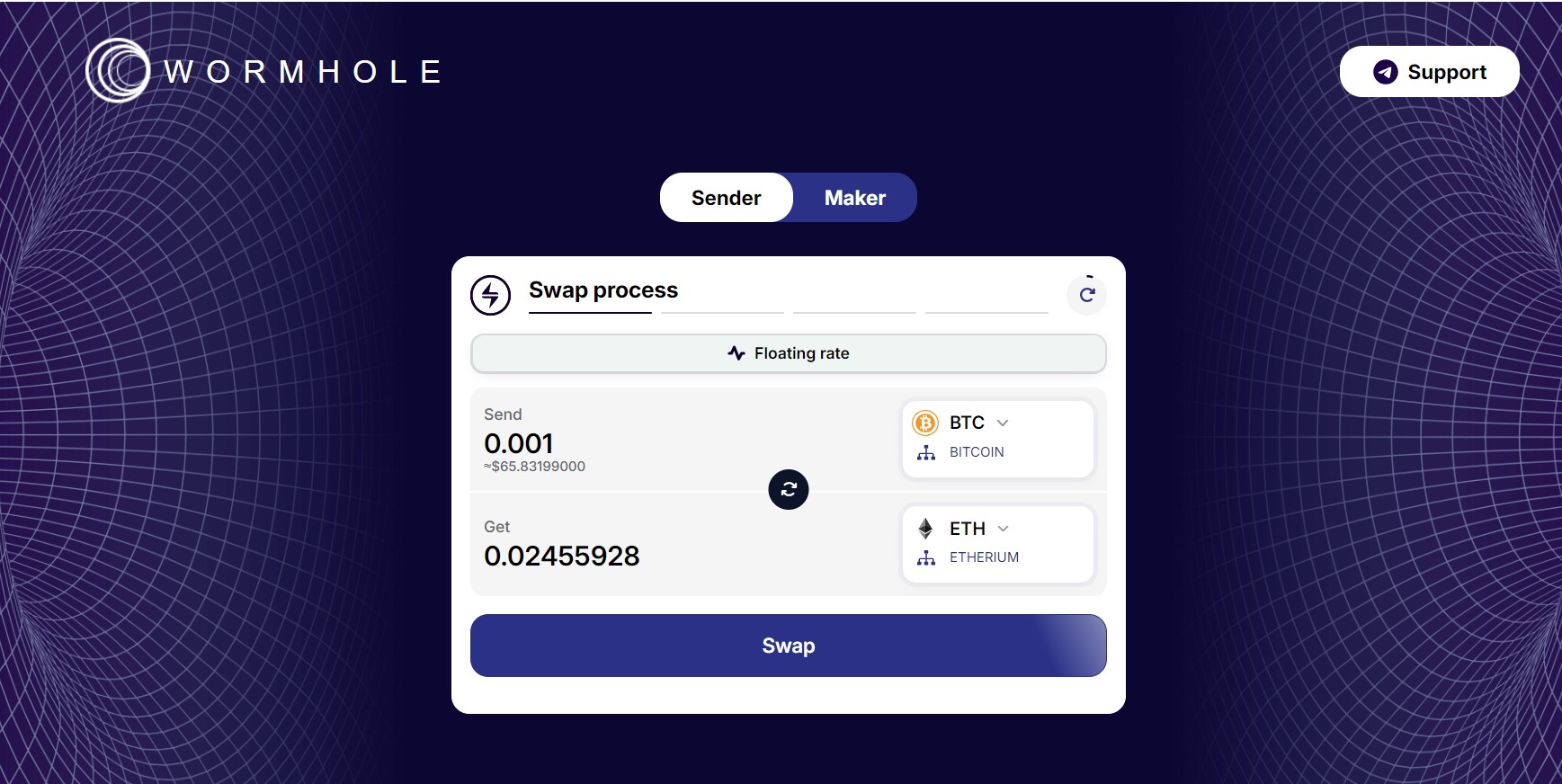Click the orange Bitcoin coin icon
Image resolution: width=1562 pixels, height=784 pixels.
925,423
